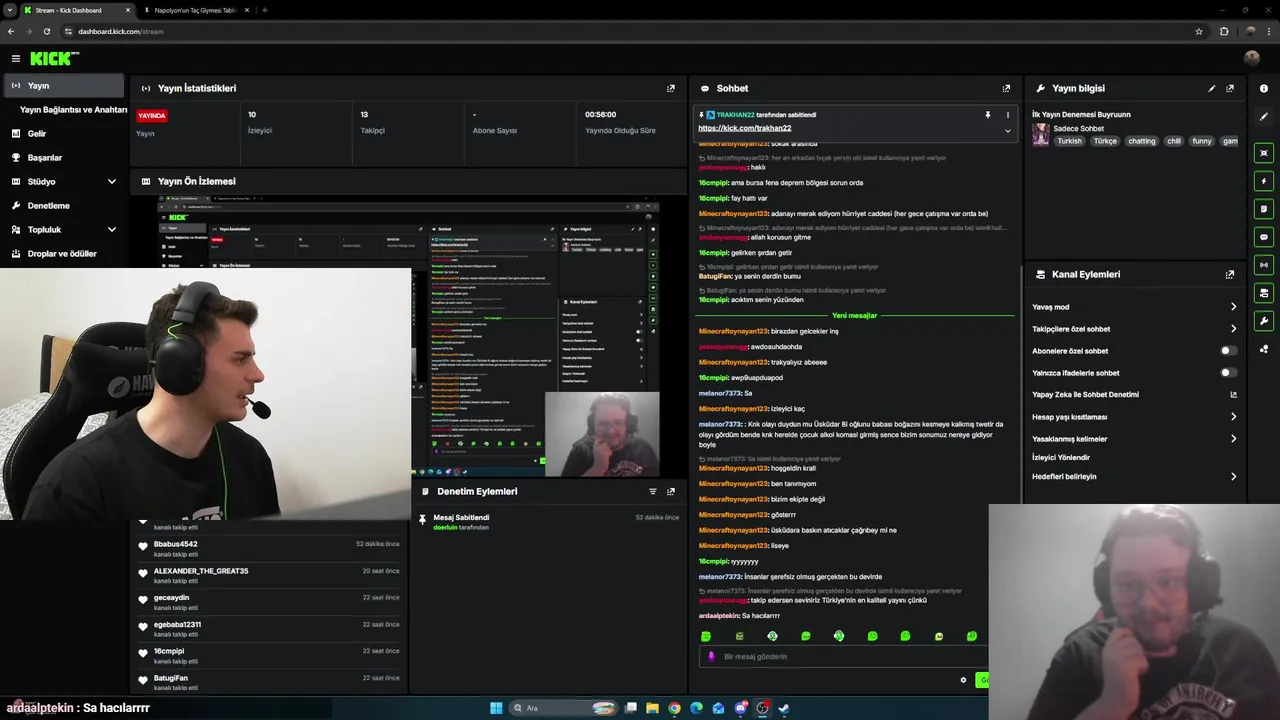1280x720 pixels.
Task: Pop out the Kanal Eylemleri panel
Action: click(1230, 274)
